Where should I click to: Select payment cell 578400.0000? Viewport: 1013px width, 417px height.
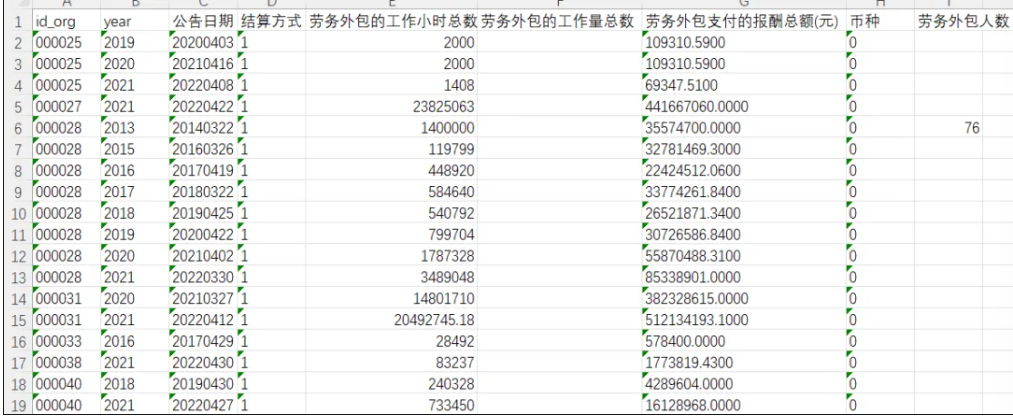744,341
